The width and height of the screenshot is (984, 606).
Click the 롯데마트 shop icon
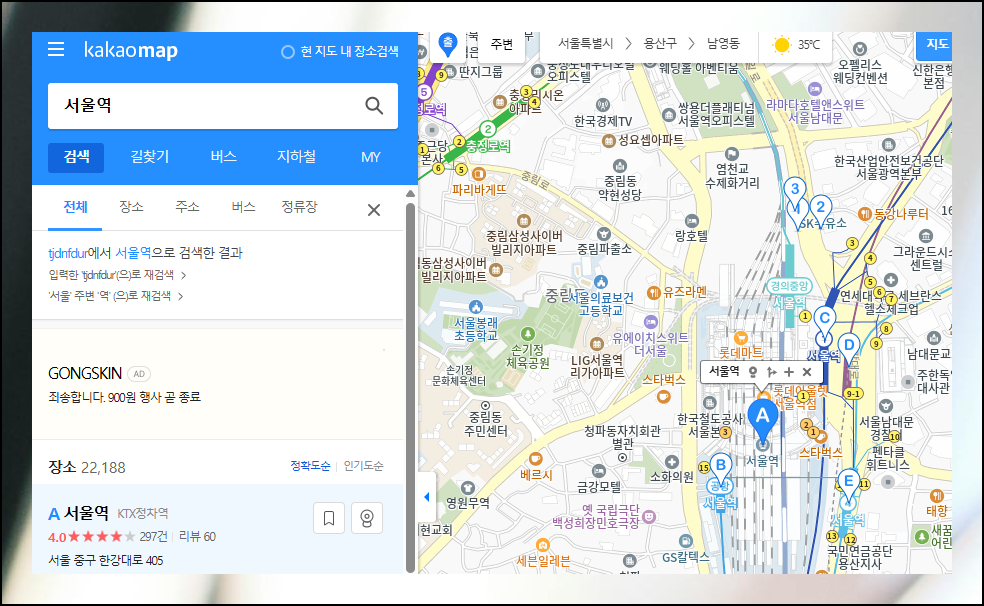click(741, 338)
